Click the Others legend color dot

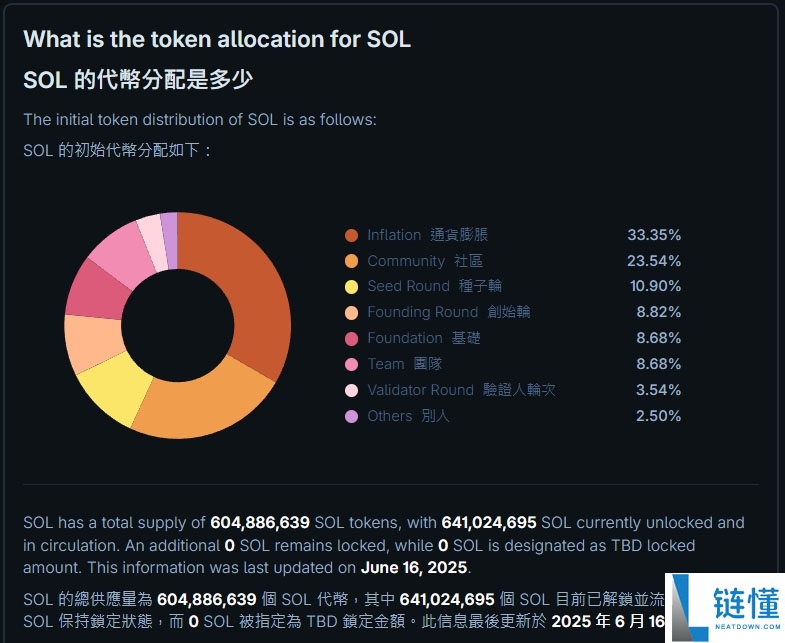coord(351,417)
